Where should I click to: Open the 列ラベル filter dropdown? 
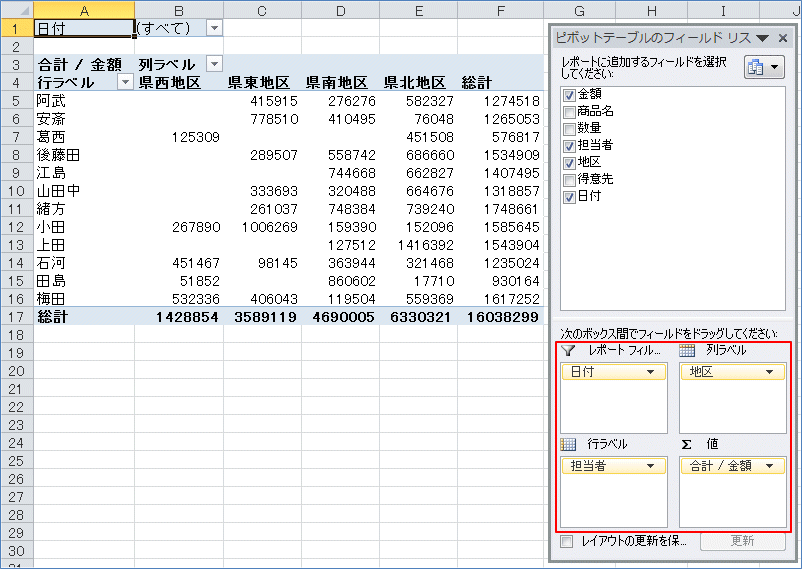pyautogui.click(x=213, y=64)
